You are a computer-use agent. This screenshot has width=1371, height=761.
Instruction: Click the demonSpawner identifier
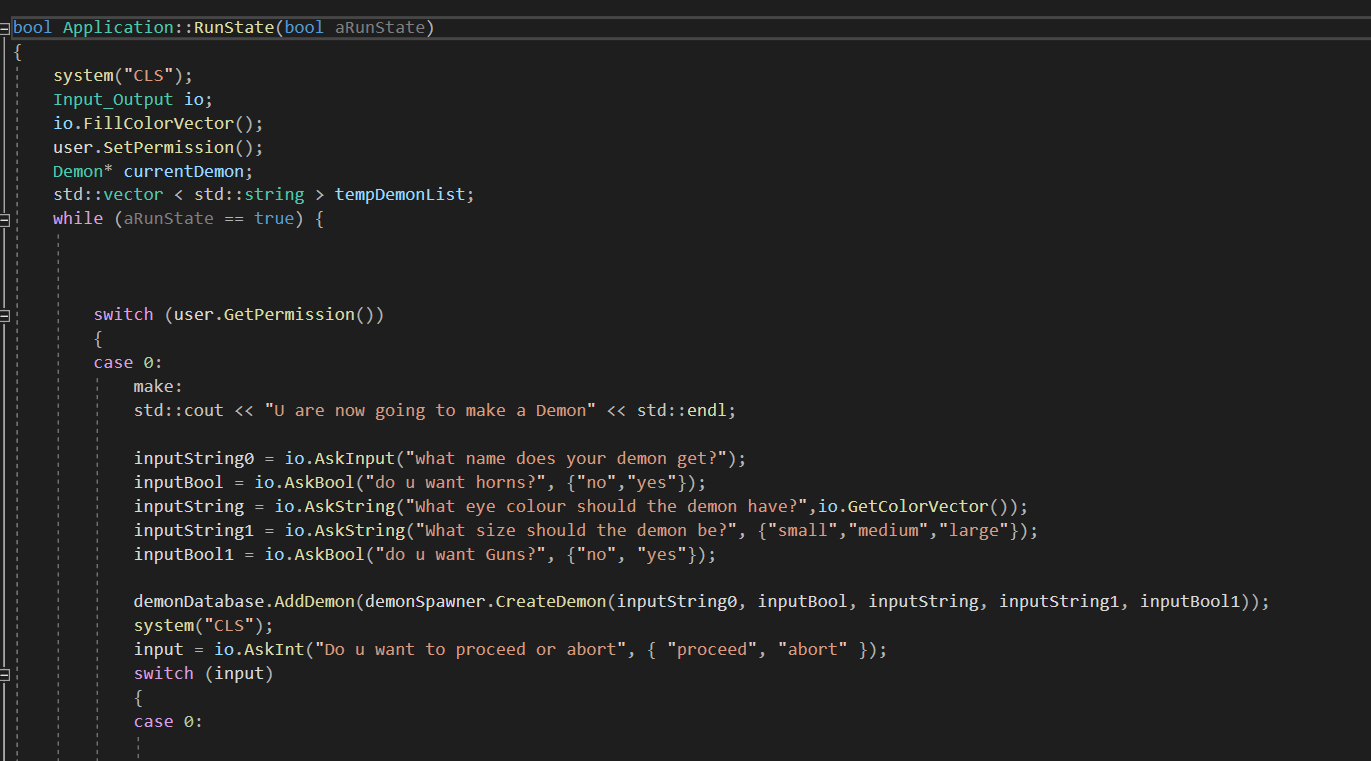pyautogui.click(x=425, y=602)
